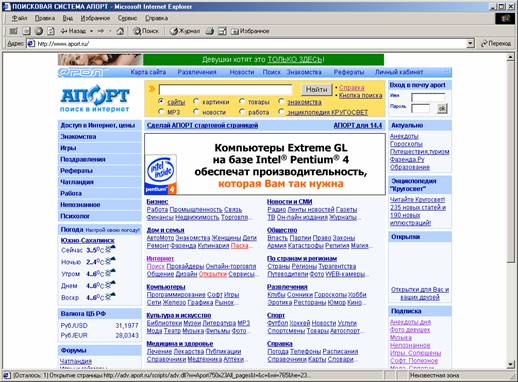Click the Переход go button

[x=496, y=43]
